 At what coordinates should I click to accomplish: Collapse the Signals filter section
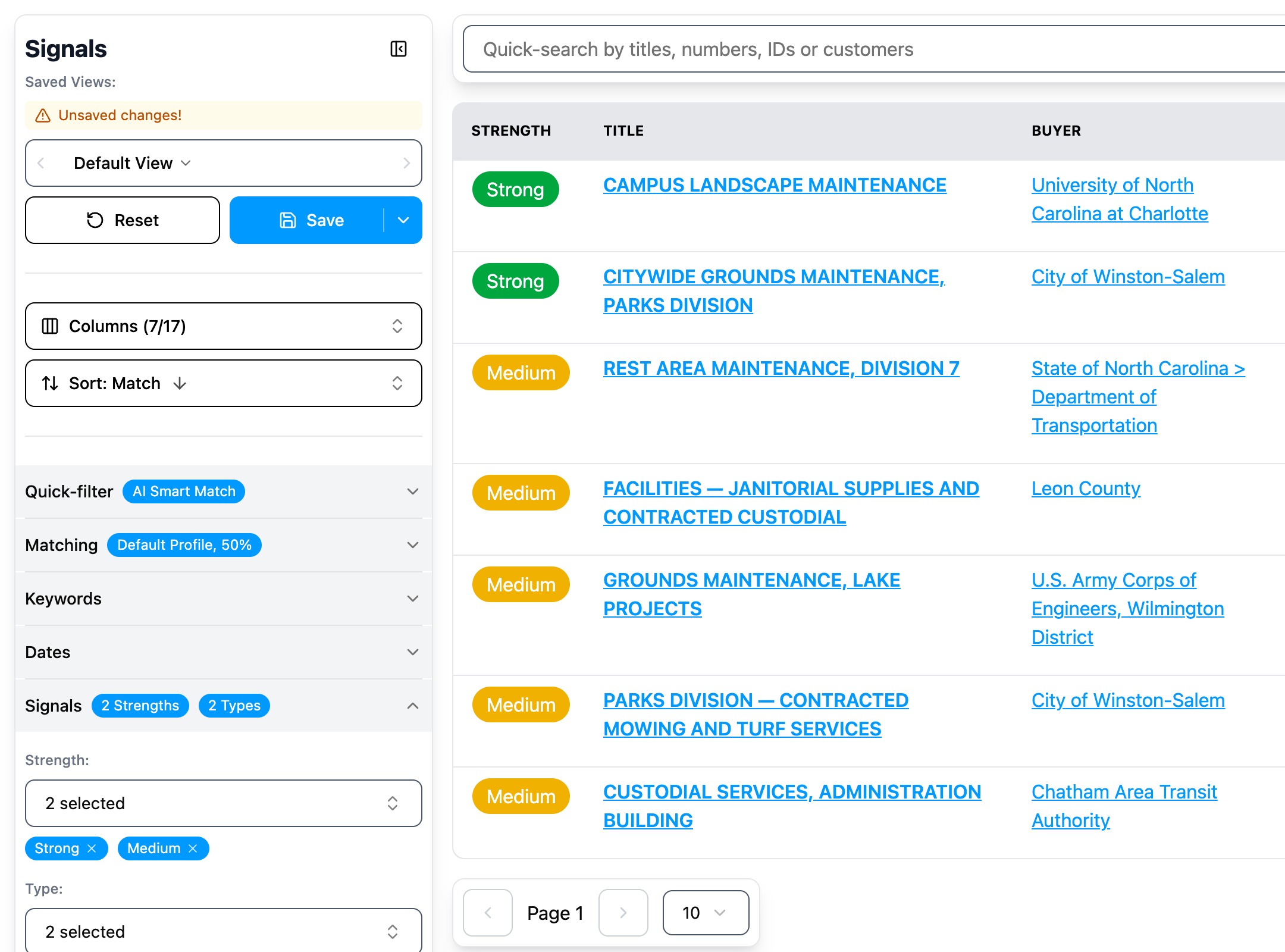[224, 706]
